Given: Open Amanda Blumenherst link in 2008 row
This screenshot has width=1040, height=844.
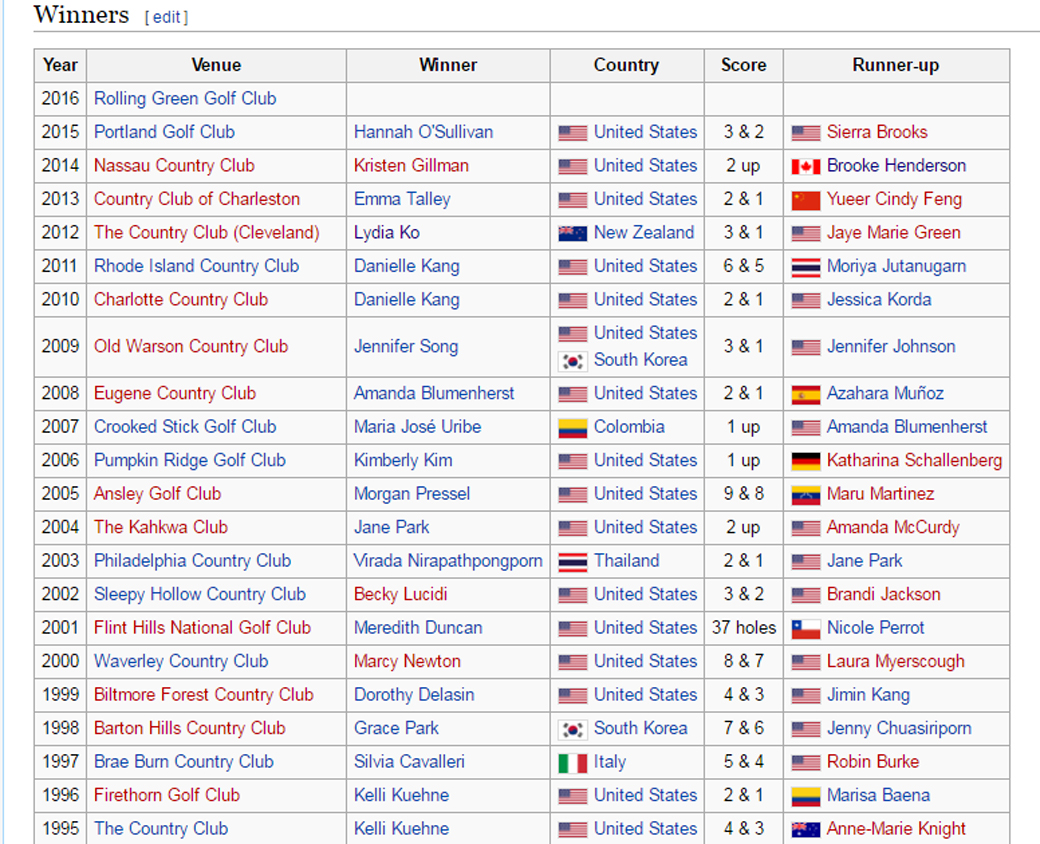Looking at the screenshot, I should point(434,393).
